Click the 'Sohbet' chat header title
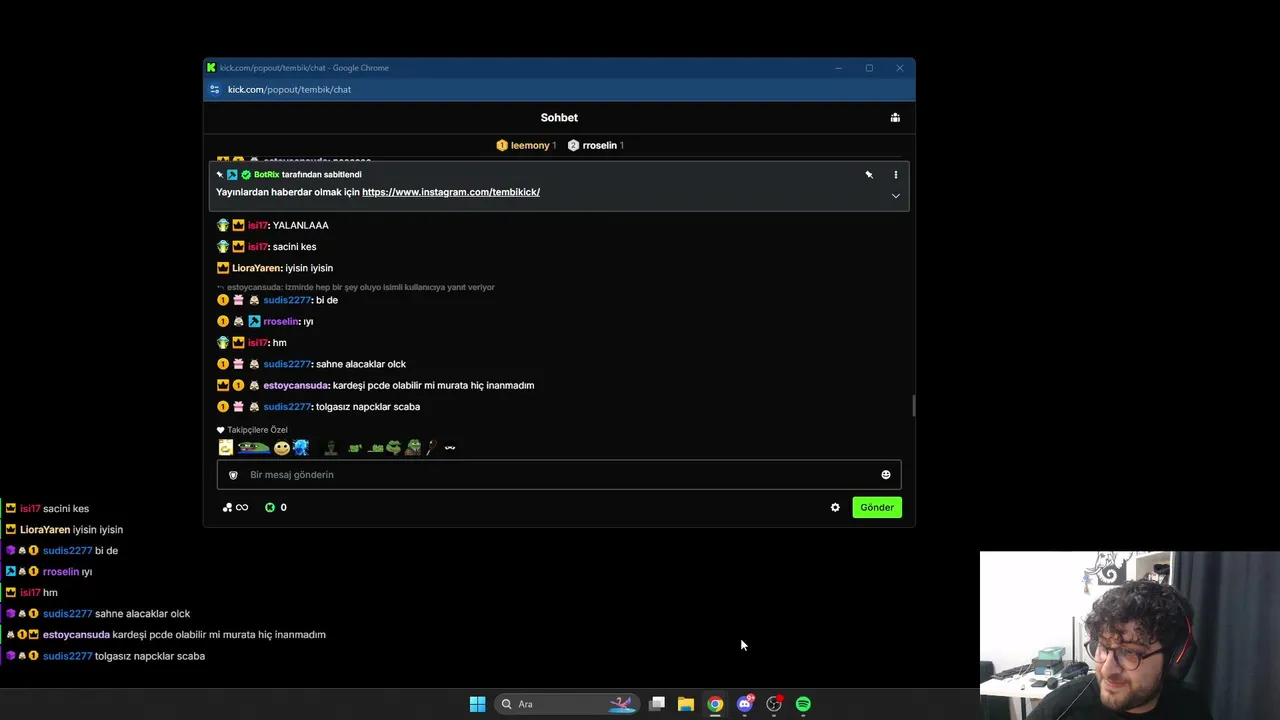 tap(559, 118)
